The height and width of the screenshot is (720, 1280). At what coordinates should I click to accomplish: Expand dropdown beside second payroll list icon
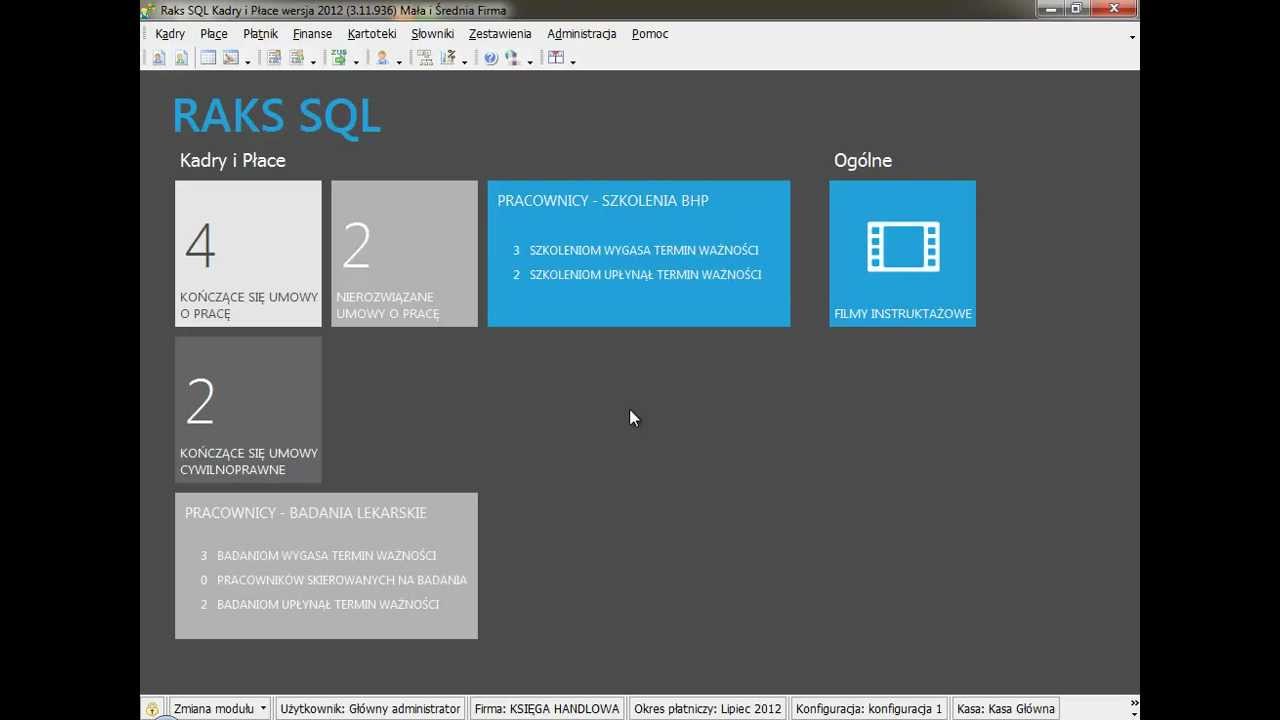tap(313, 62)
